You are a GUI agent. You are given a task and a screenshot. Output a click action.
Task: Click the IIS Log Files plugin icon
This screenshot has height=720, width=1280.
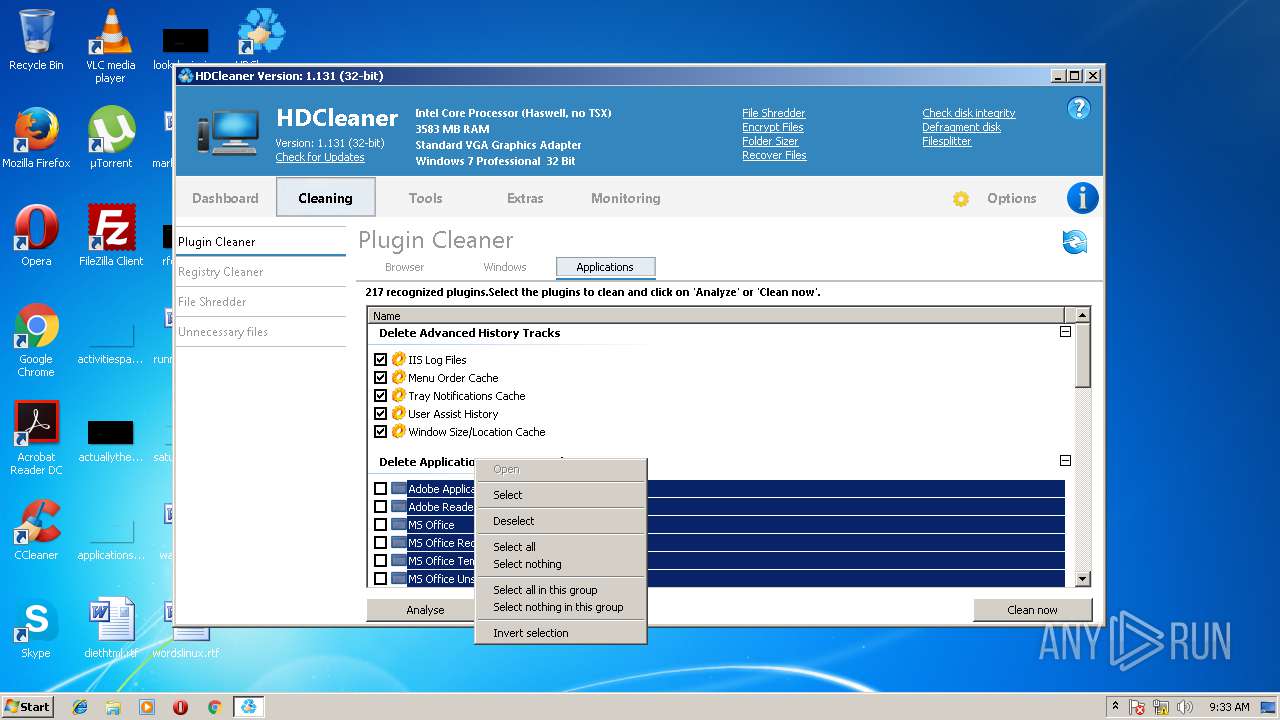(399, 359)
